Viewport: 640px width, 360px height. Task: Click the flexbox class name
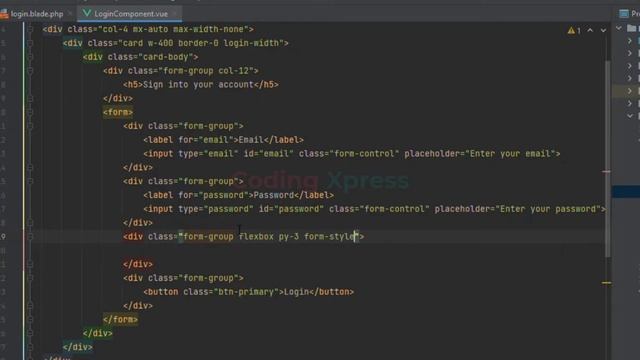[x=256, y=237]
